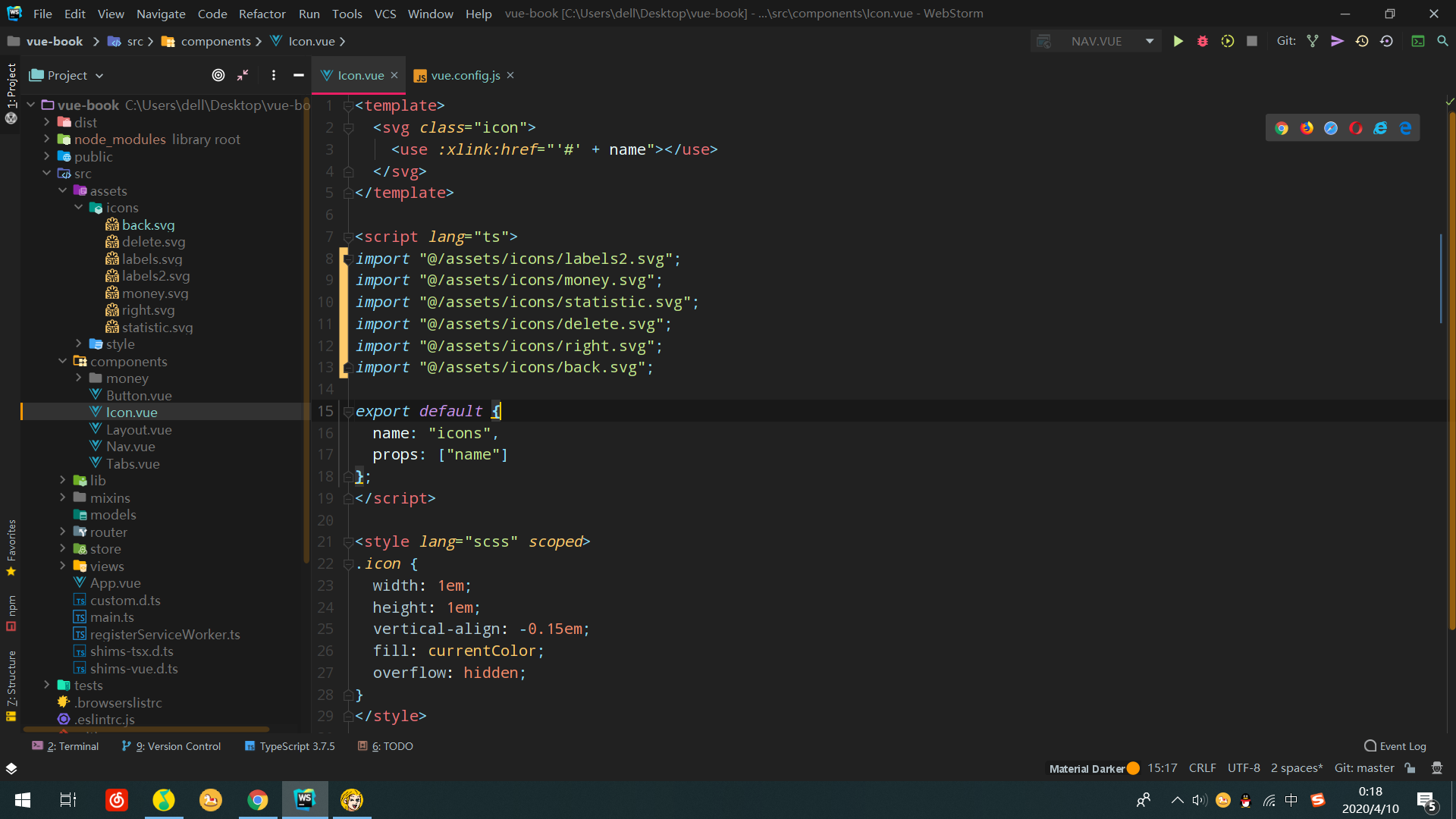Switch to vue.config.js editor tab

pos(465,75)
